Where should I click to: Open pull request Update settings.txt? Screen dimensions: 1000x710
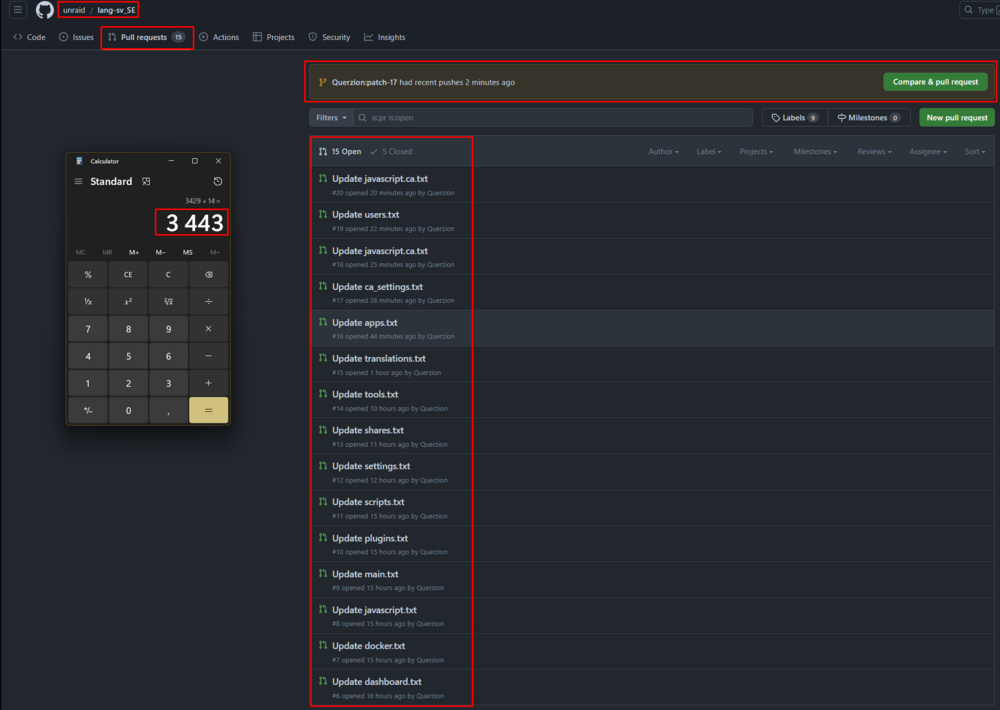coord(371,466)
